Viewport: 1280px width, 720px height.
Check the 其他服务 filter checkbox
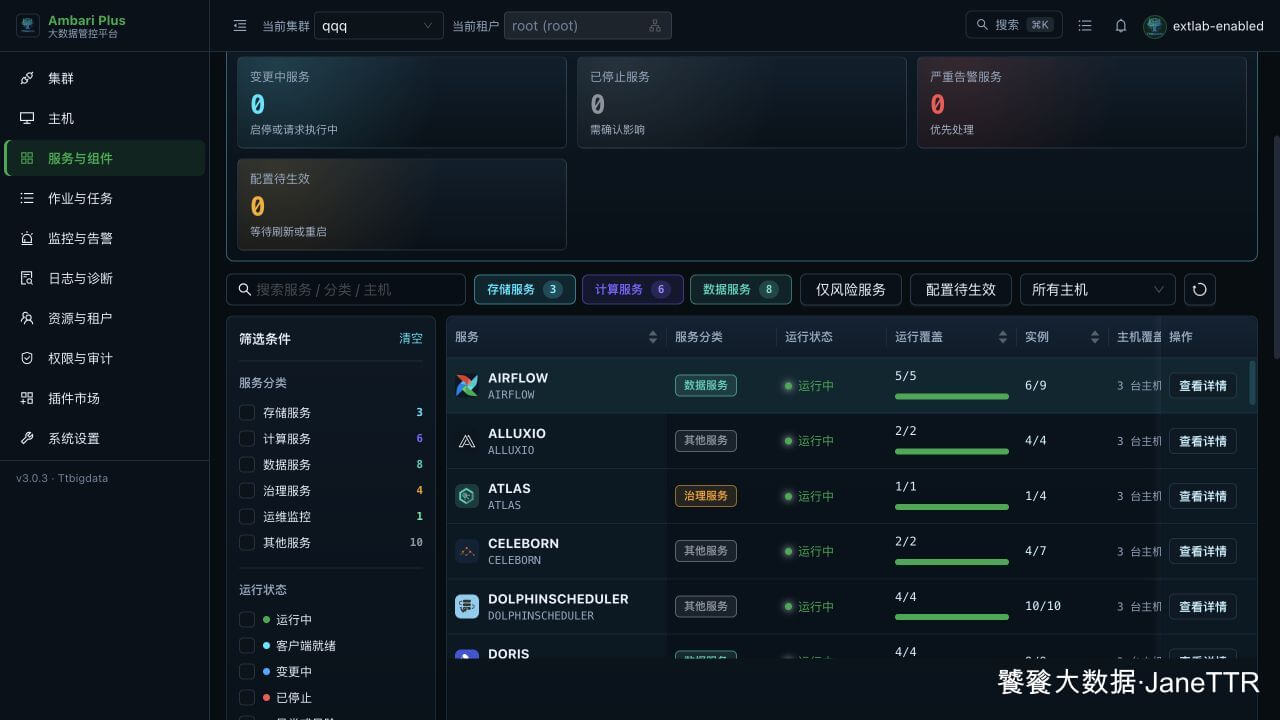[x=247, y=542]
